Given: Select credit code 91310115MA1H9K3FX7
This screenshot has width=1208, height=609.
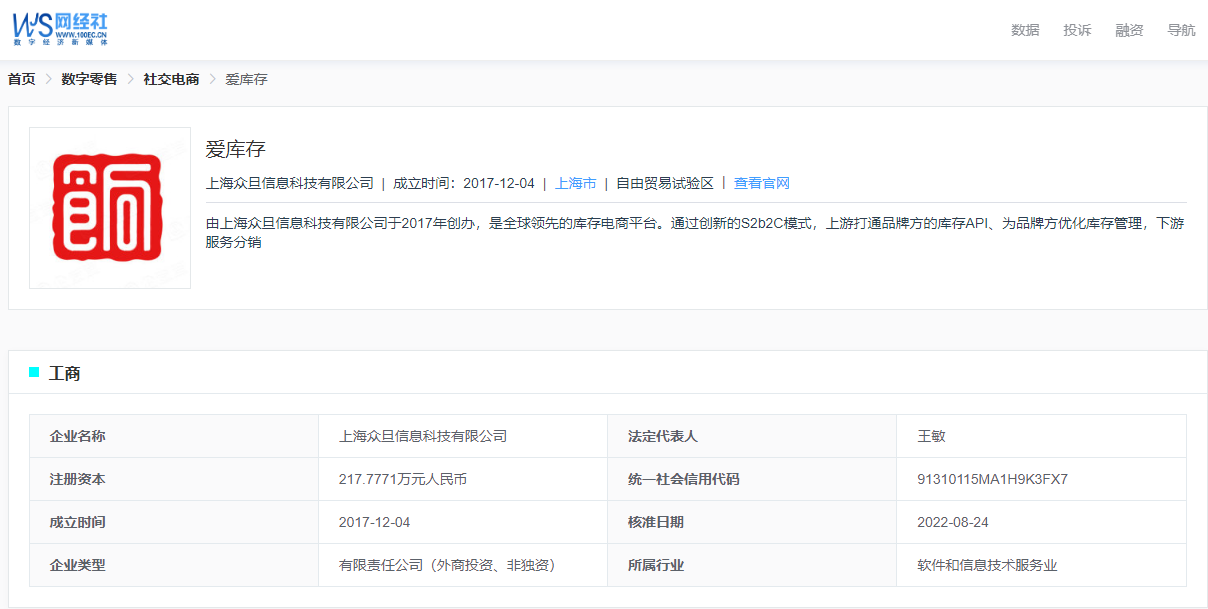Looking at the screenshot, I should 992,479.
